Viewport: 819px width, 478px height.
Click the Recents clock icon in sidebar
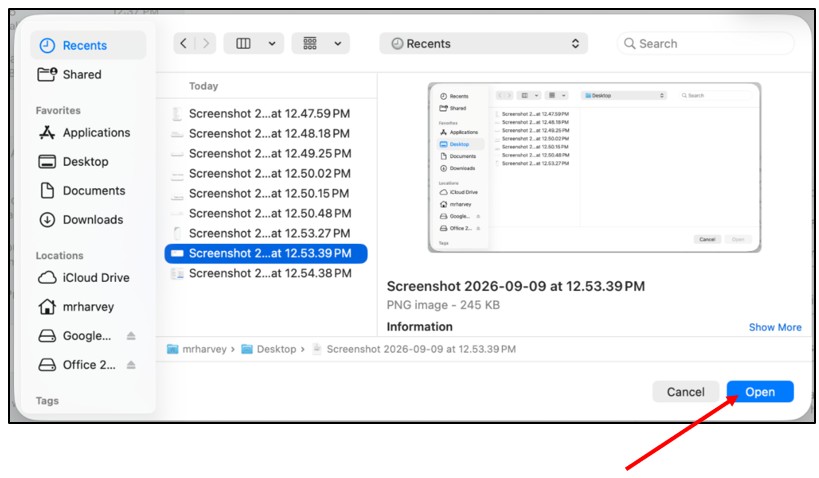pos(47,45)
